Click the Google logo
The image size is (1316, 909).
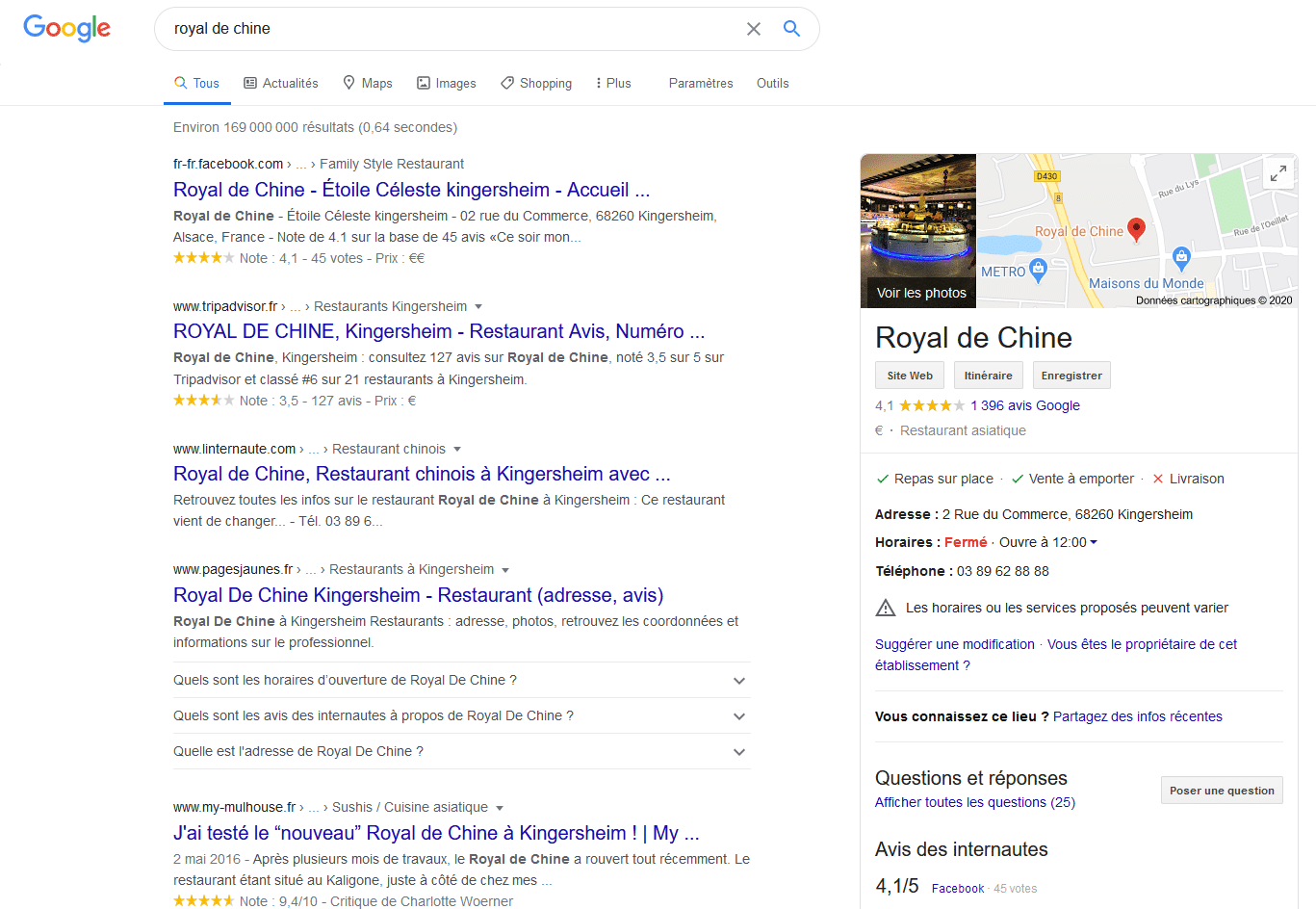pyautogui.click(x=66, y=28)
